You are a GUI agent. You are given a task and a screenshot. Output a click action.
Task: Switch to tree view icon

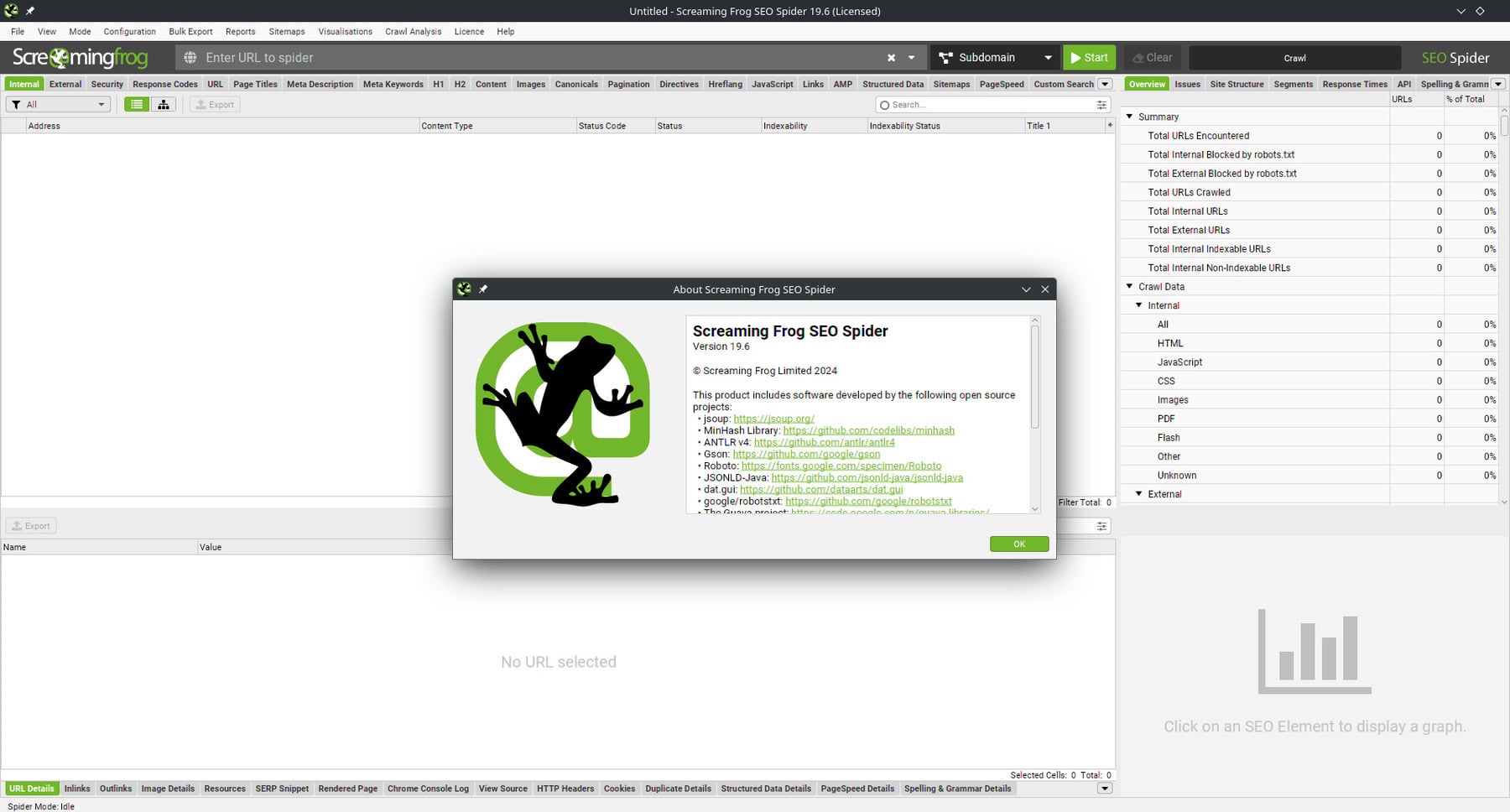(164, 105)
